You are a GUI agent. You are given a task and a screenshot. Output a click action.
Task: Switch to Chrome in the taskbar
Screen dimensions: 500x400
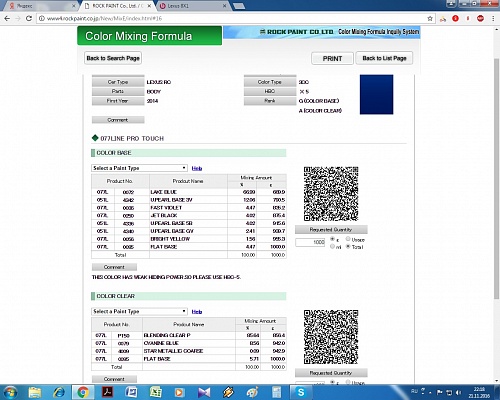(83, 392)
